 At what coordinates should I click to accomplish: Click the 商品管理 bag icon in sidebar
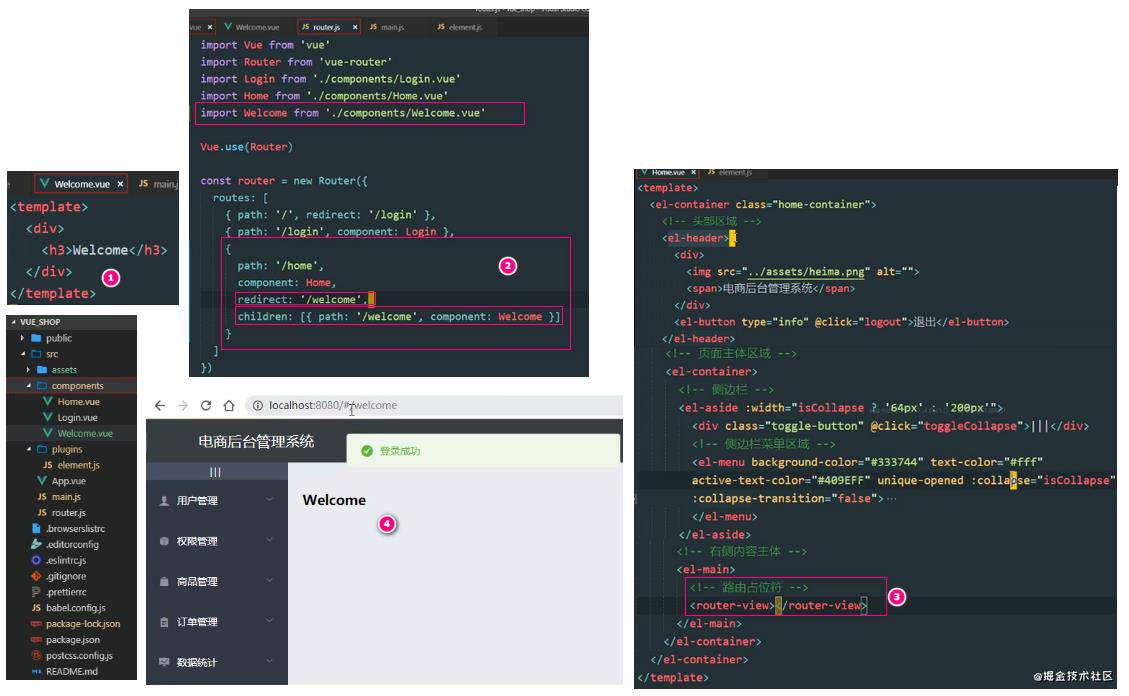tap(164, 581)
